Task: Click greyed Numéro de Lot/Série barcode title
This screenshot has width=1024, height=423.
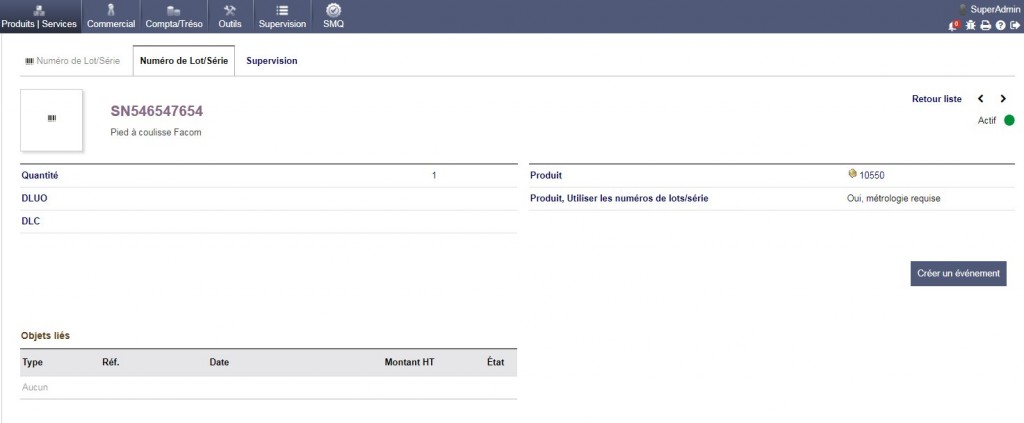Action: [x=72, y=61]
